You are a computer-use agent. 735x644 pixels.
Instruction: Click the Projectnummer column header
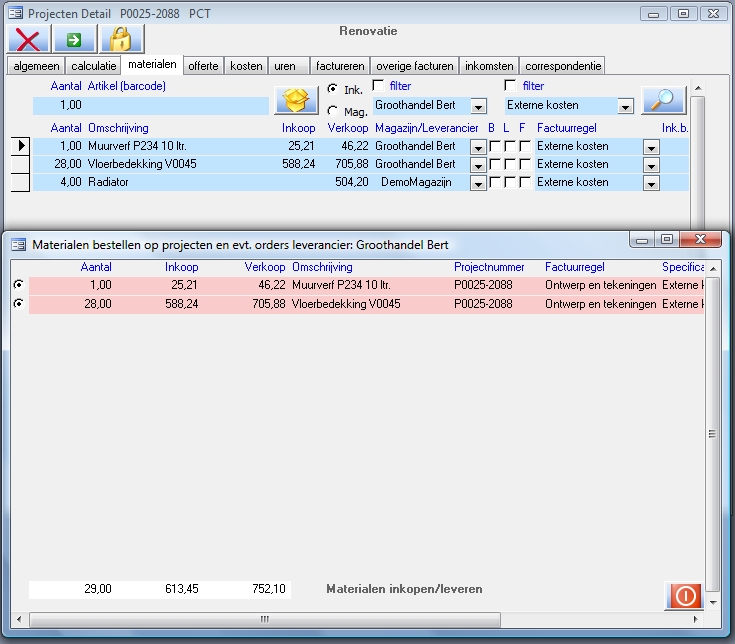pos(489,267)
